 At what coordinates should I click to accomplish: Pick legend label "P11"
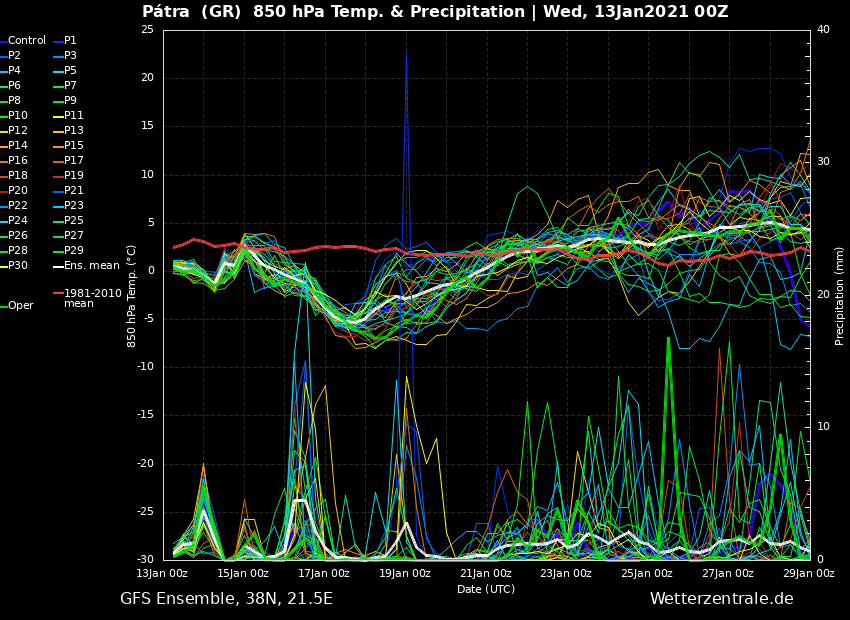(69, 115)
